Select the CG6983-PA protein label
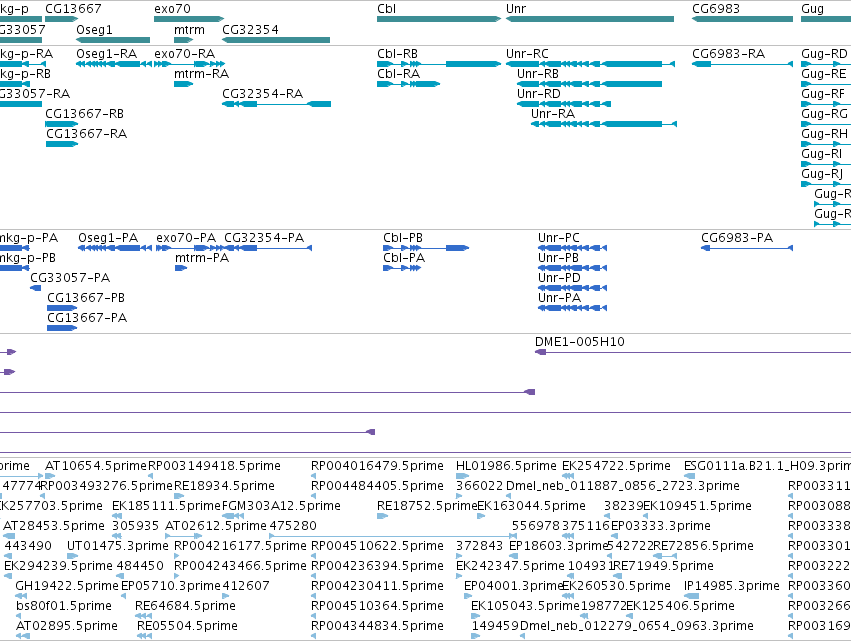The width and height of the screenshot is (851, 641). (737, 238)
